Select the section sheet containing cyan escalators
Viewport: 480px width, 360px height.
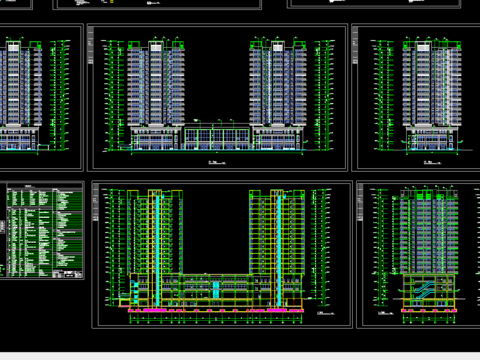pyautogui.click(x=418, y=255)
